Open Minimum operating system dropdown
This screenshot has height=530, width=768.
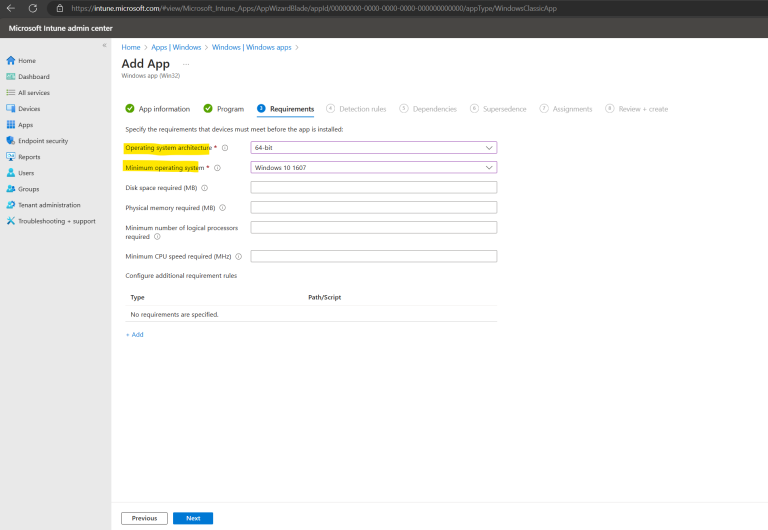coord(373,167)
